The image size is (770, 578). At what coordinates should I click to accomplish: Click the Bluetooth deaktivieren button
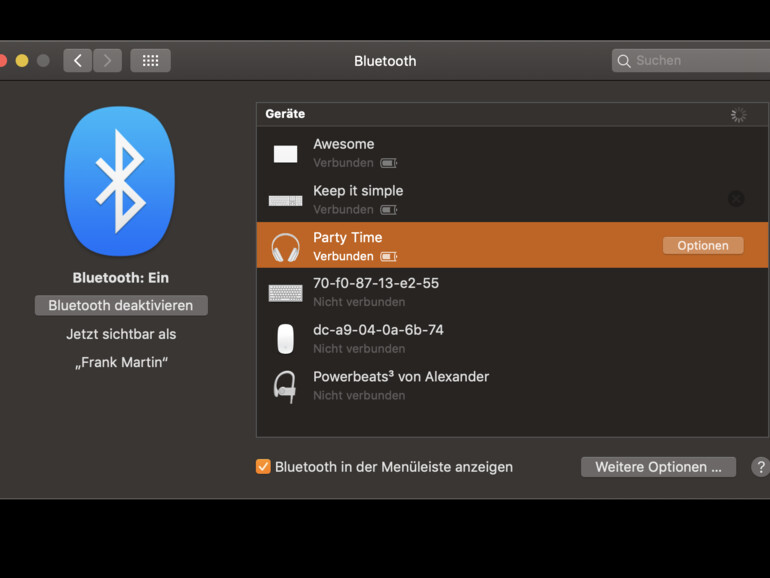click(x=121, y=305)
